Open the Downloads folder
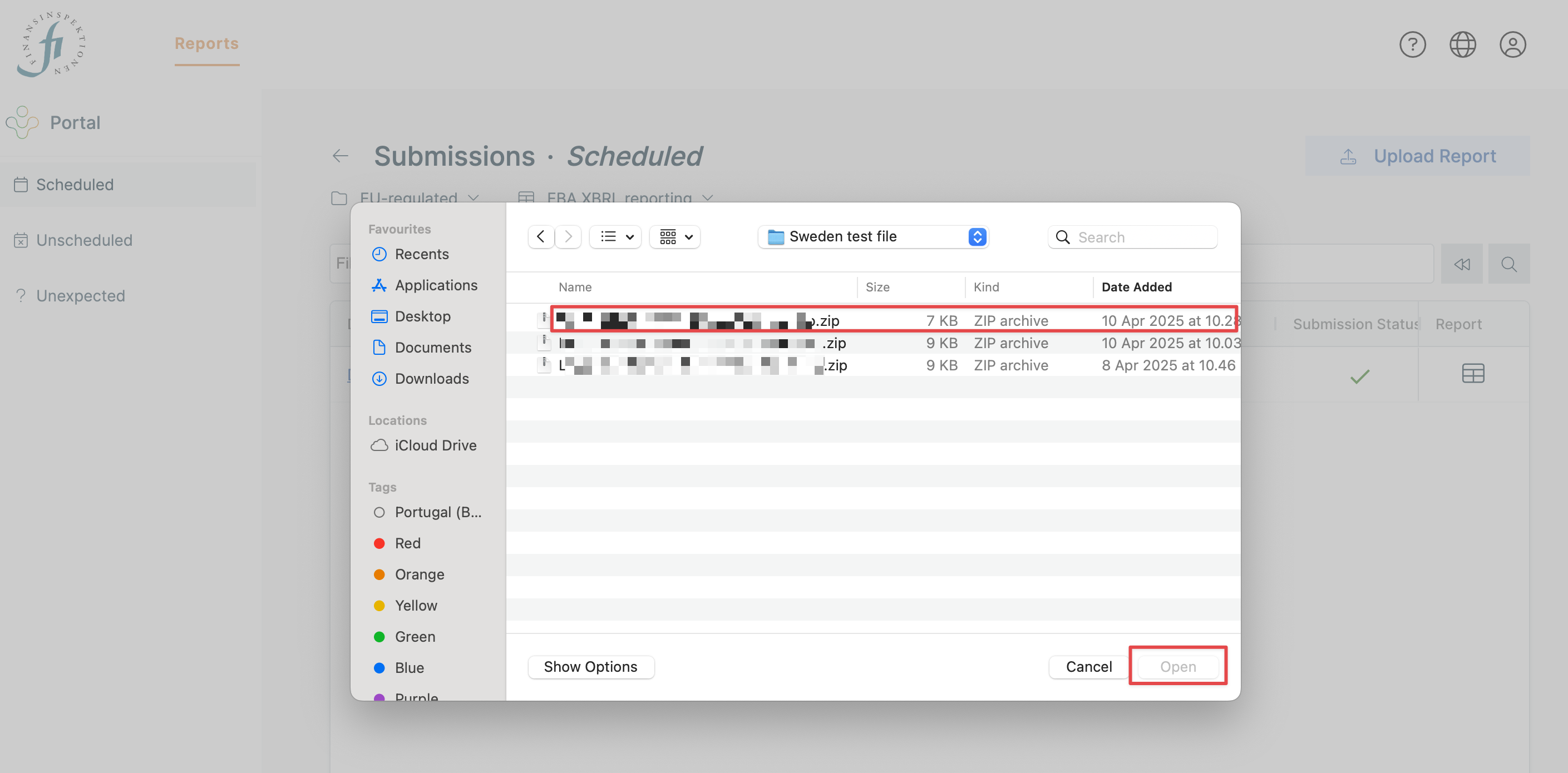 [x=432, y=378]
